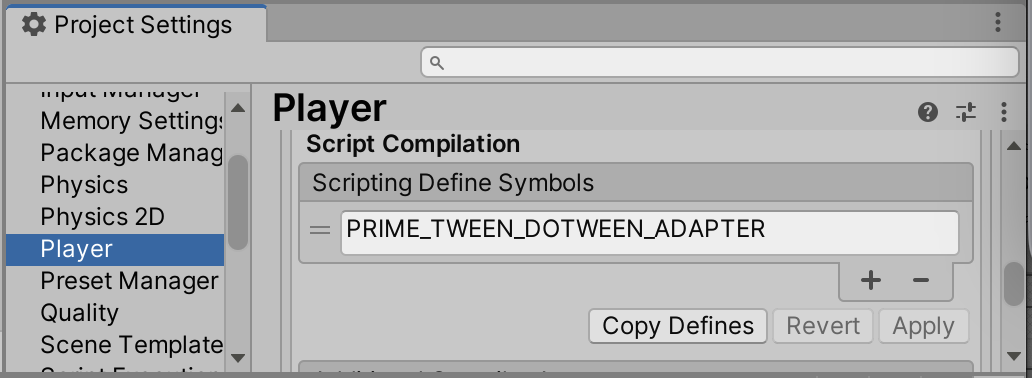Remove the selected scripting define symbol
The height and width of the screenshot is (378, 1032).
(921, 281)
